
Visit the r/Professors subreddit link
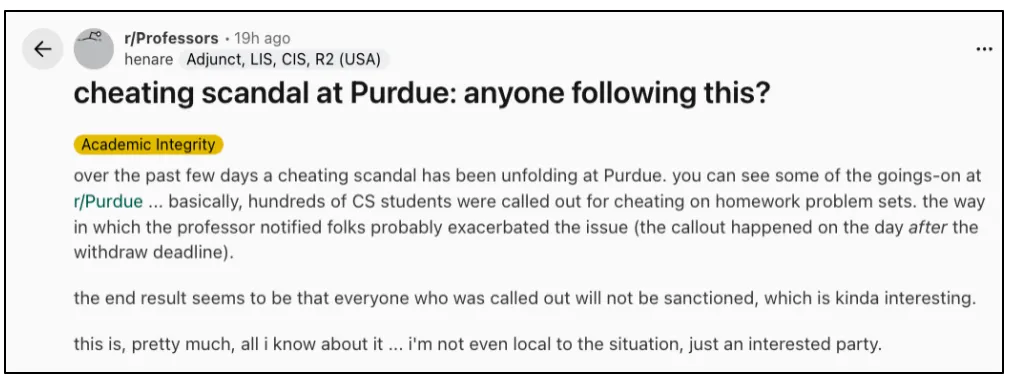point(171,39)
